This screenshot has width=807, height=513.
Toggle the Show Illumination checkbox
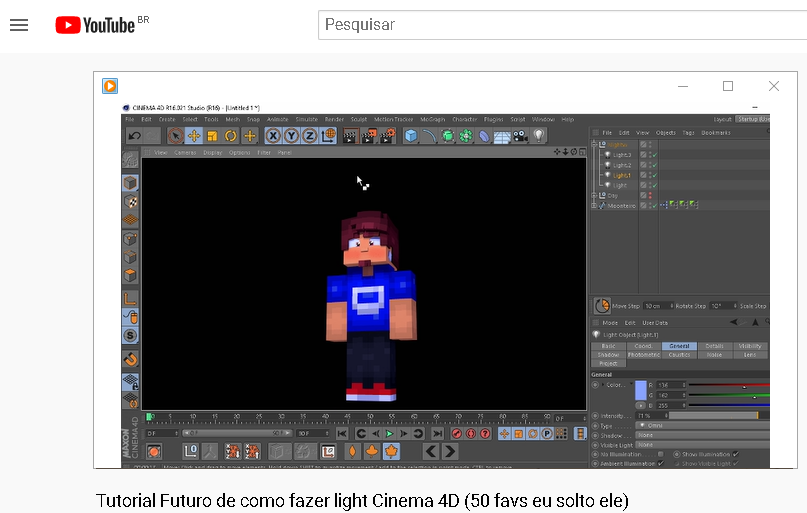(736, 454)
